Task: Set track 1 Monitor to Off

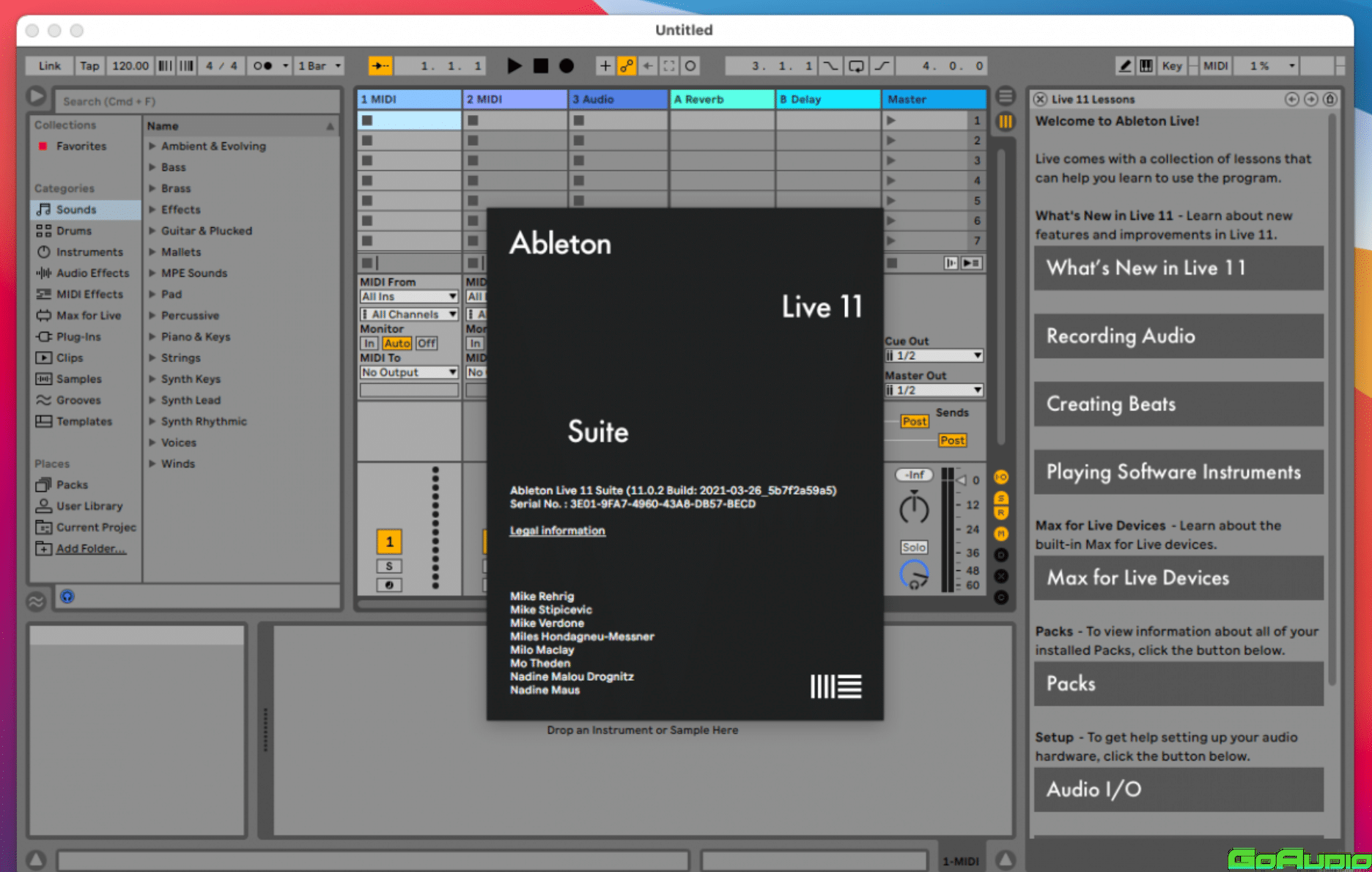Action: click(x=427, y=344)
